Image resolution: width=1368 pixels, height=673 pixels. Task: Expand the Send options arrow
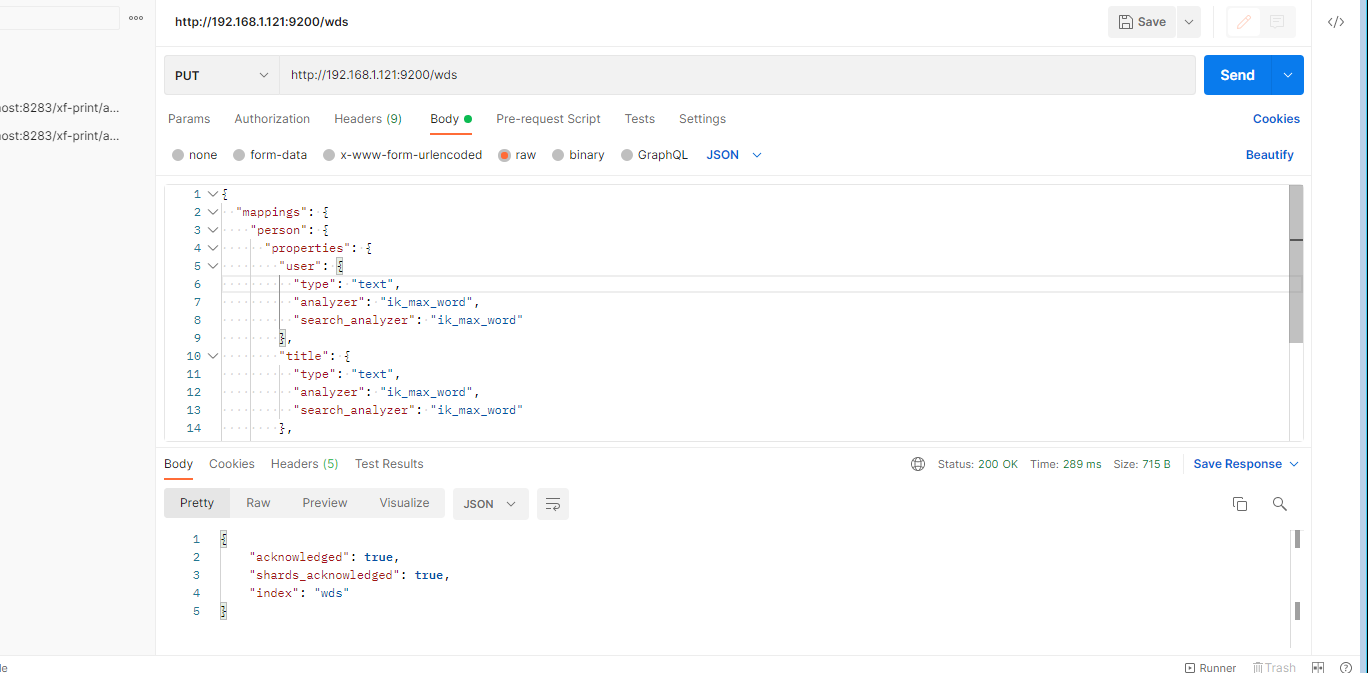tap(1288, 75)
